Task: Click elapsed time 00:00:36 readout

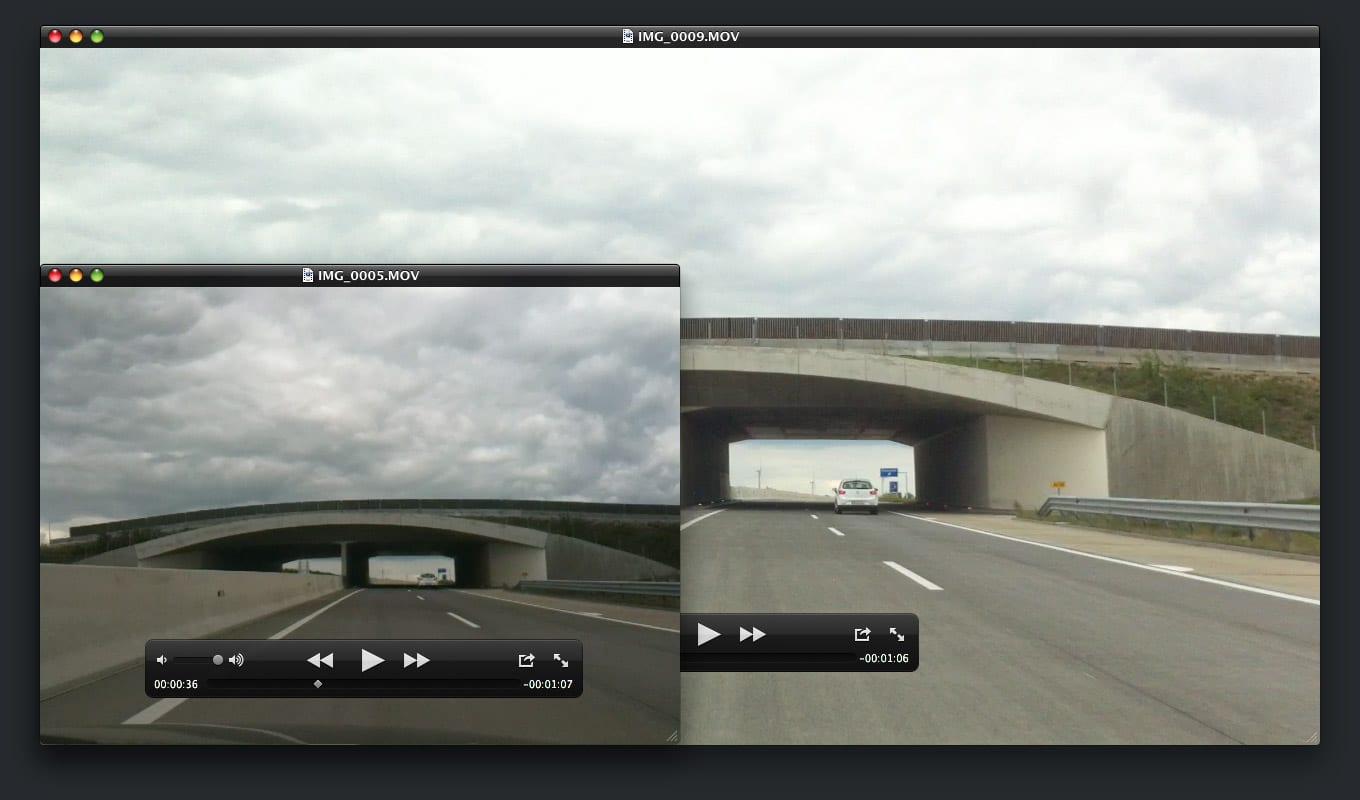Action: coord(176,685)
